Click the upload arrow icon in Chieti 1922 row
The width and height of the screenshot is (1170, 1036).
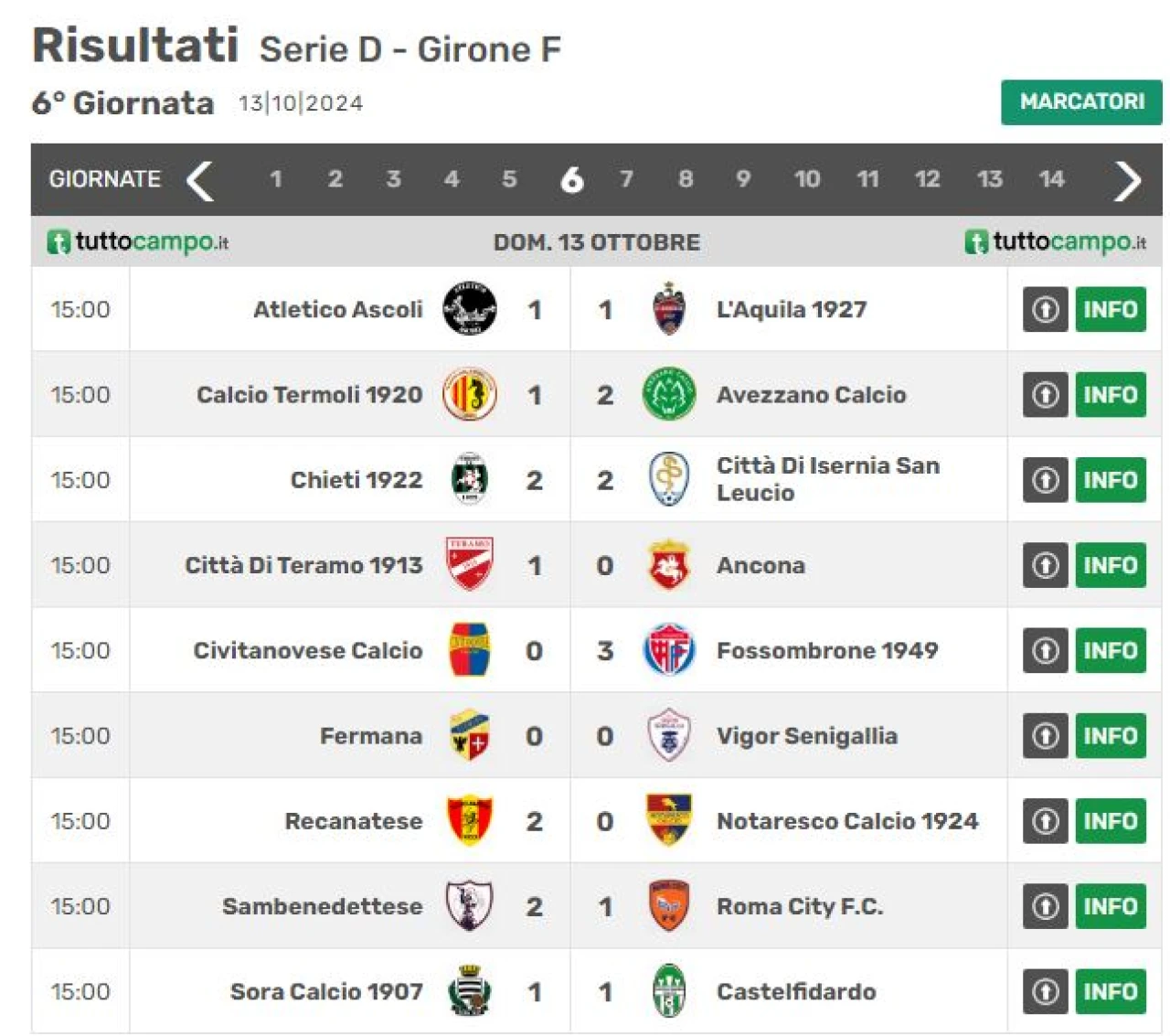[1046, 479]
